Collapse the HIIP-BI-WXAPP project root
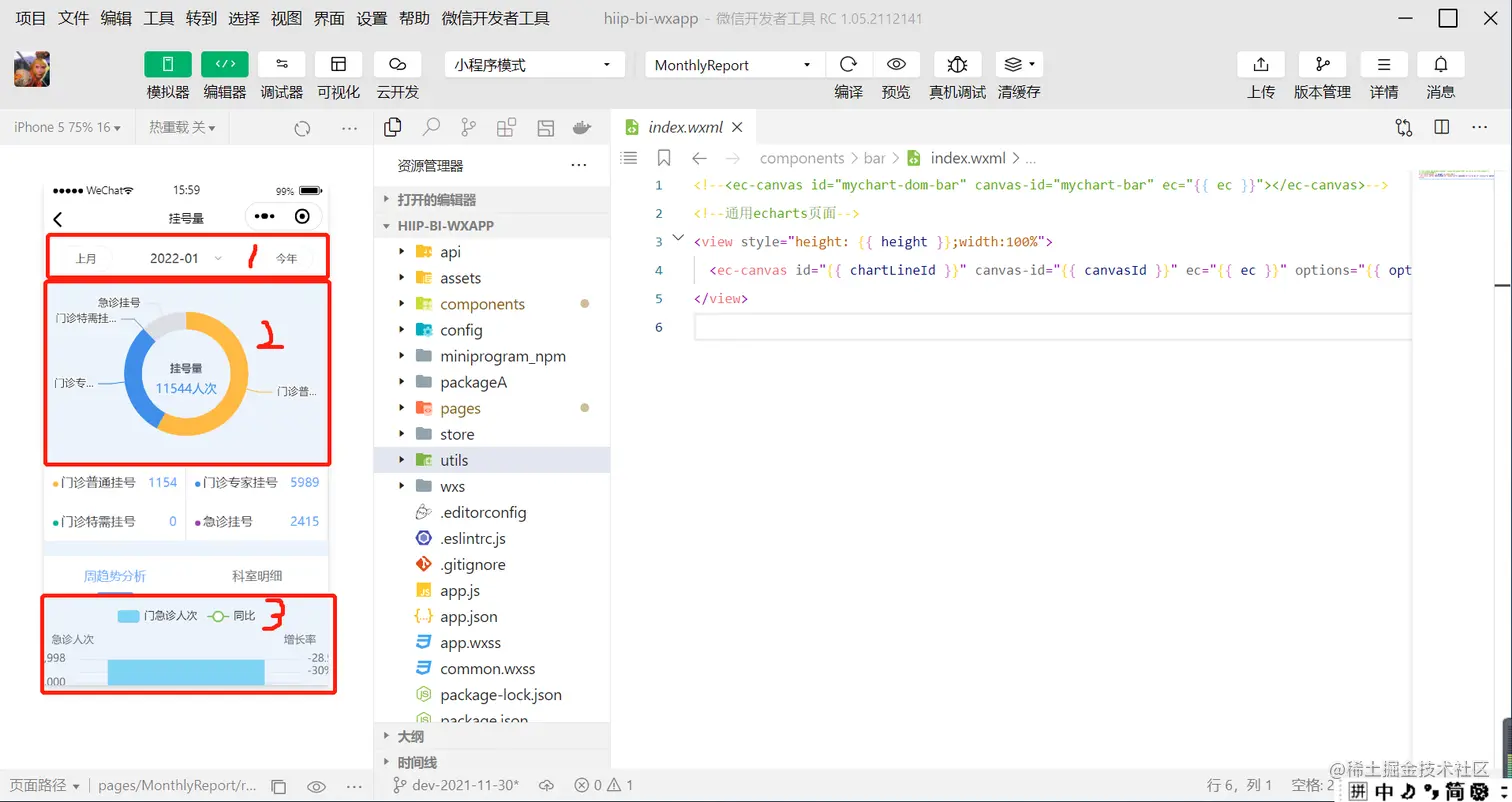Screen dimensions: 1512x802 [x=492, y=225]
